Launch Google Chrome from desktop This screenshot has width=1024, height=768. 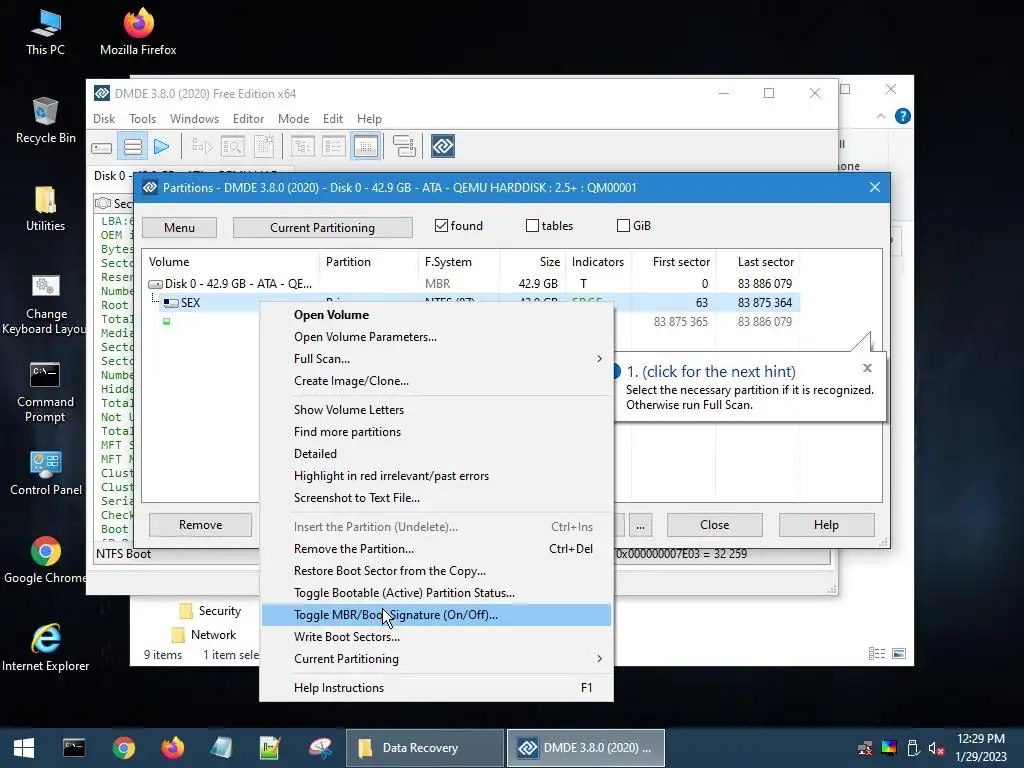coord(45,560)
